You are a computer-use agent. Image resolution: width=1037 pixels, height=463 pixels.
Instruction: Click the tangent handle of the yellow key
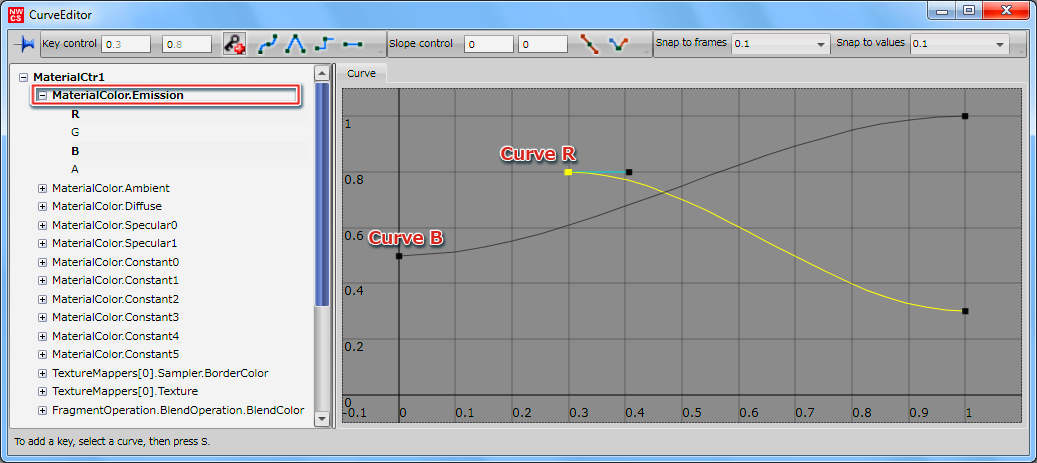pyautogui.click(x=629, y=172)
